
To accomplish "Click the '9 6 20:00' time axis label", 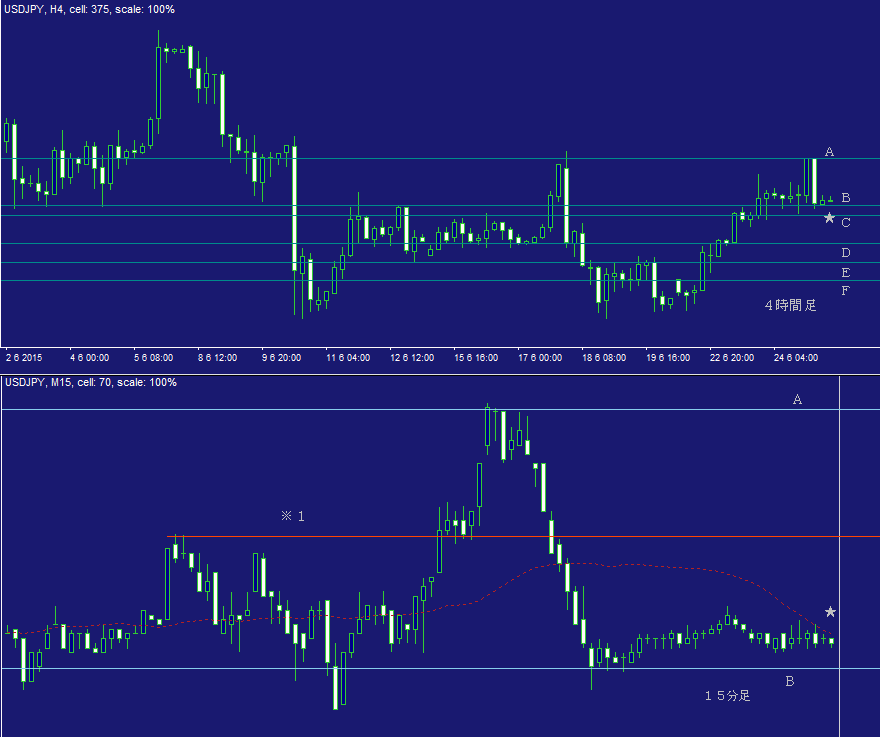I will click(281, 358).
